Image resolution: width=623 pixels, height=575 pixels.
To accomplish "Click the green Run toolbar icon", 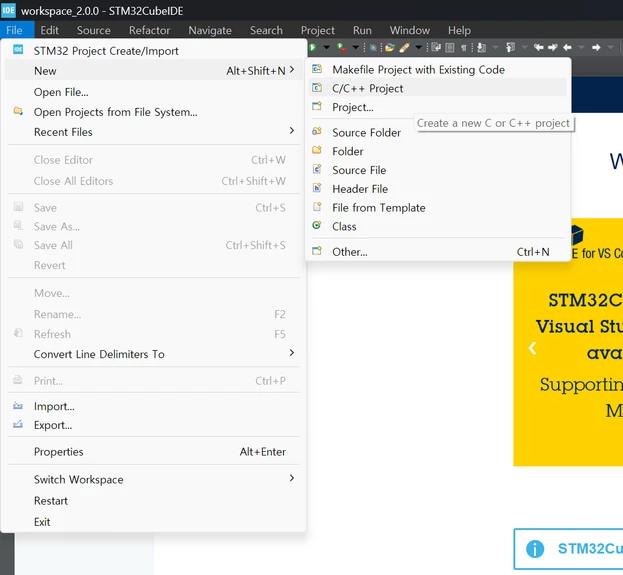I will [x=313, y=48].
